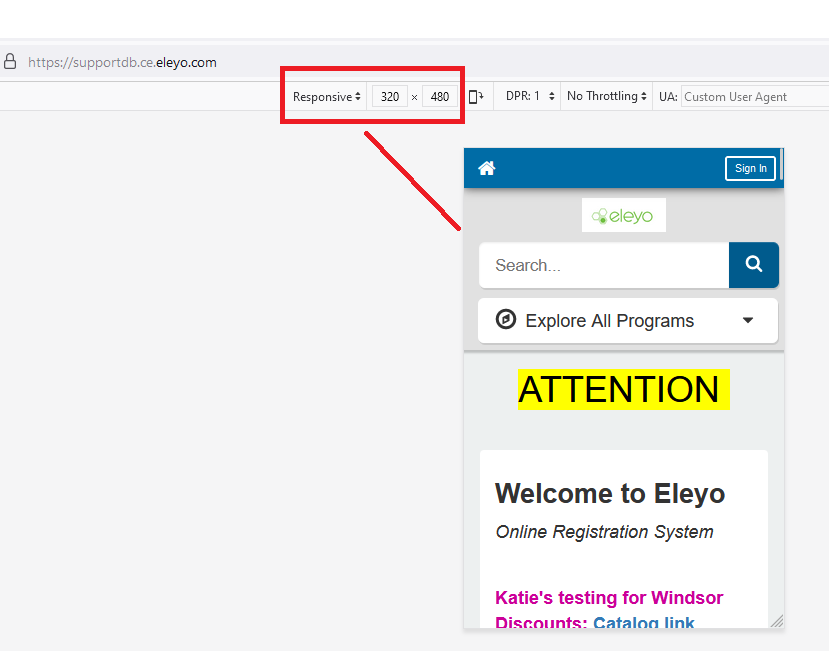Click the supportdb.ce.eleyo.com URL
This screenshot has width=829, height=651.
coord(122,62)
